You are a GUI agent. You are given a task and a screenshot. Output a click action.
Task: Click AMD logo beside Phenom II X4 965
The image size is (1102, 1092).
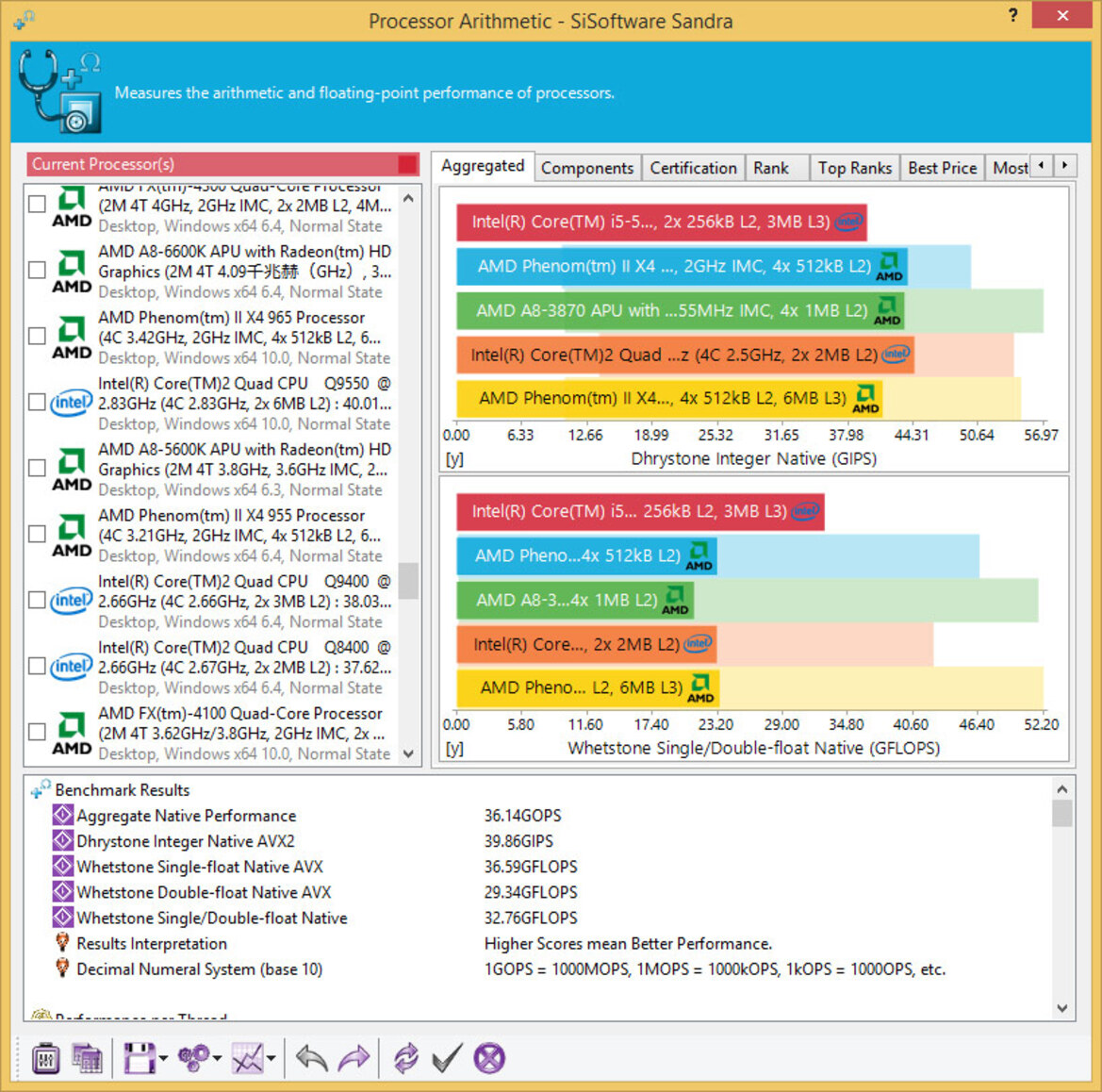(72, 337)
